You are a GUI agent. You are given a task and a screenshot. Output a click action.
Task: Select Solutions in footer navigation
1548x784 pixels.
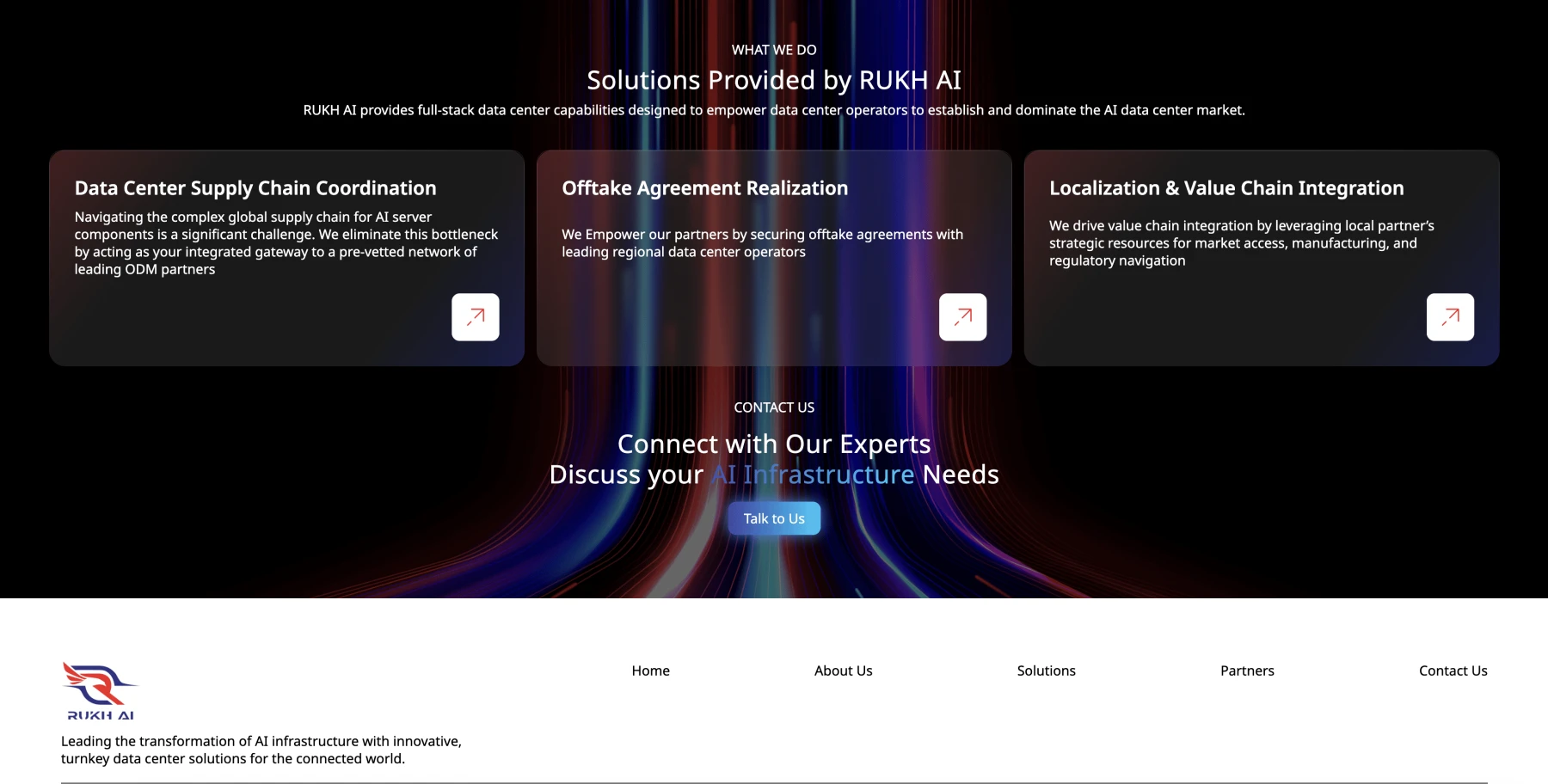click(1046, 671)
